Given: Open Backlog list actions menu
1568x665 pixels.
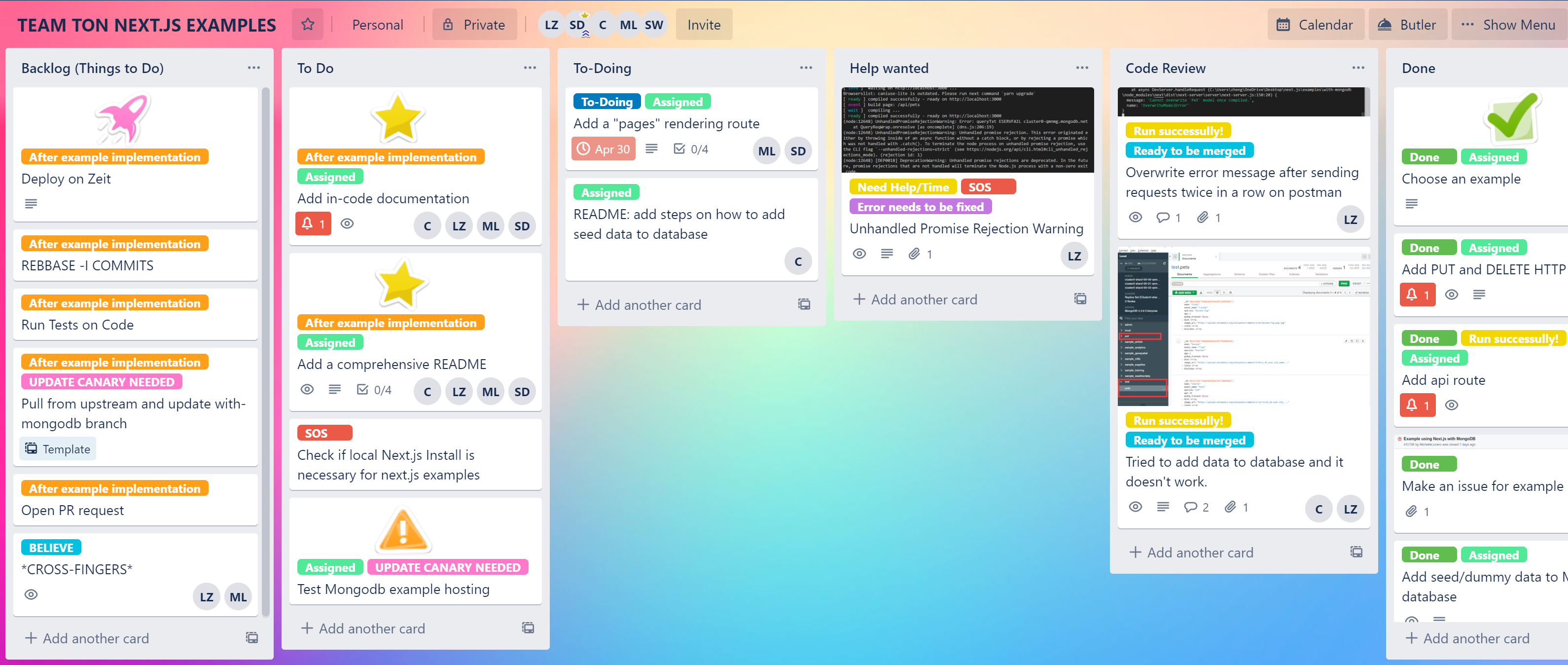Looking at the screenshot, I should (x=254, y=68).
